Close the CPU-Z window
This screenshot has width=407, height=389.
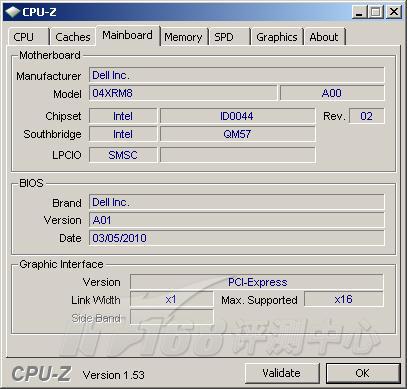[394, 12]
